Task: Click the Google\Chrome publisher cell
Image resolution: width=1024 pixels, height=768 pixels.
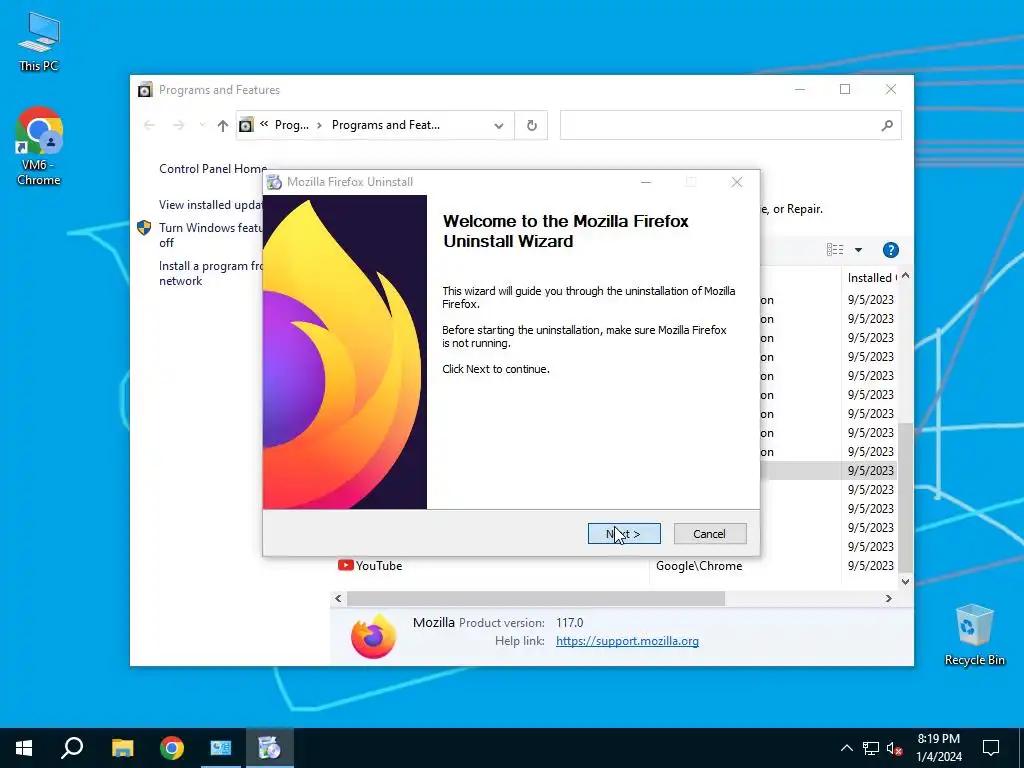Action: pyautogui.click(x=699, y=566)
